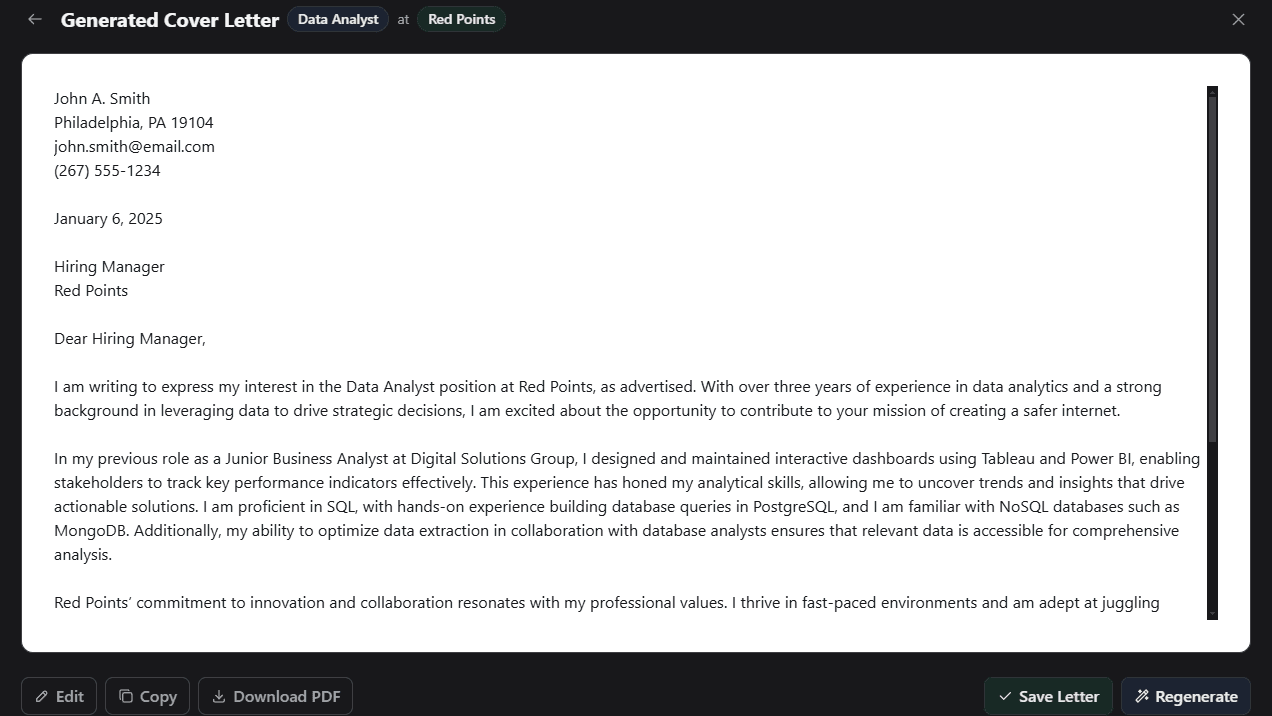Viewport: 1272px width, 716px height.
Task: Go back using the left arrow icon
Action: click(x=35, y=19)
